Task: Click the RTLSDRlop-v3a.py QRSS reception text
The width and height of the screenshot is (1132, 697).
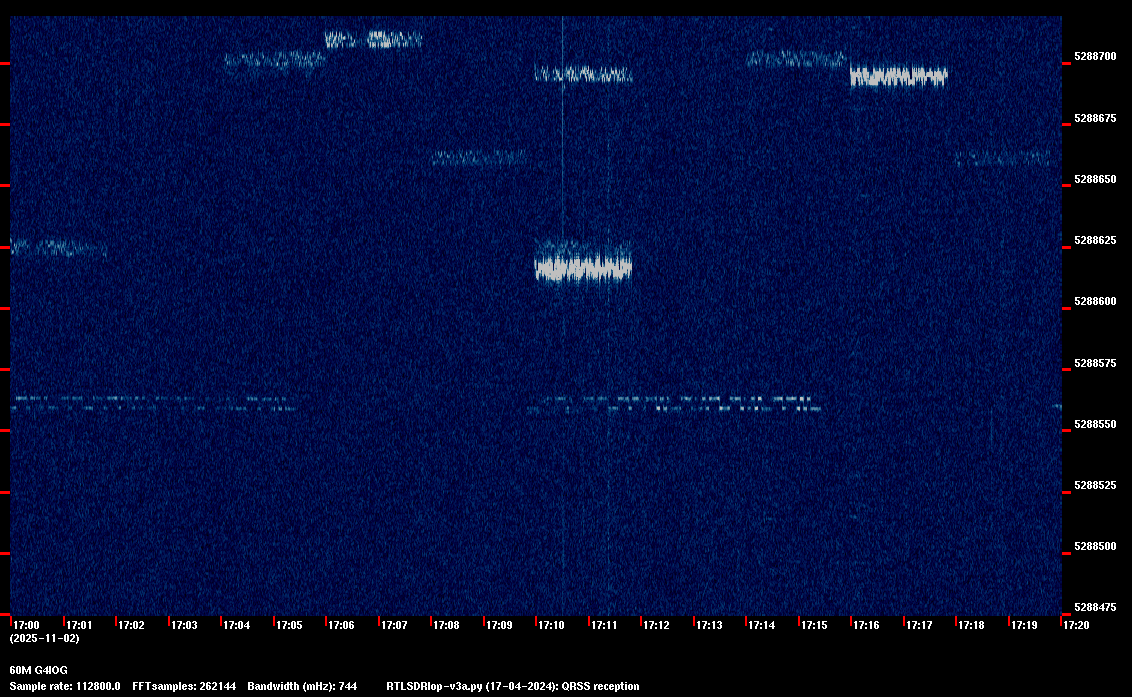Action: 513,686
